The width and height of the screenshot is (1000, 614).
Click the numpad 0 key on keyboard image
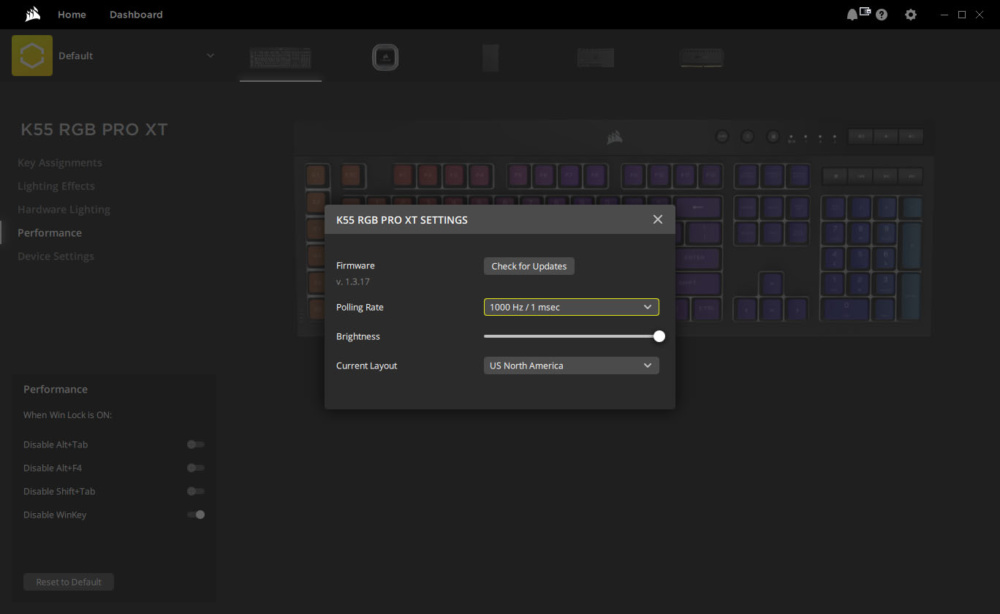point(846,309)
